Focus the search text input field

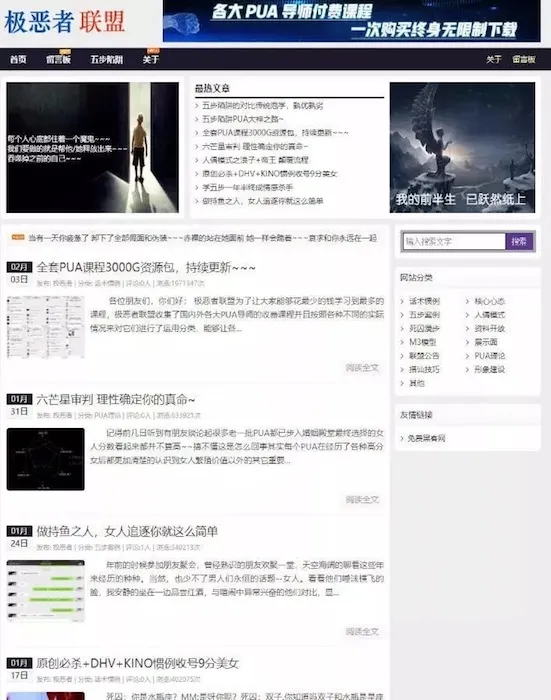(x=454, y=242)
